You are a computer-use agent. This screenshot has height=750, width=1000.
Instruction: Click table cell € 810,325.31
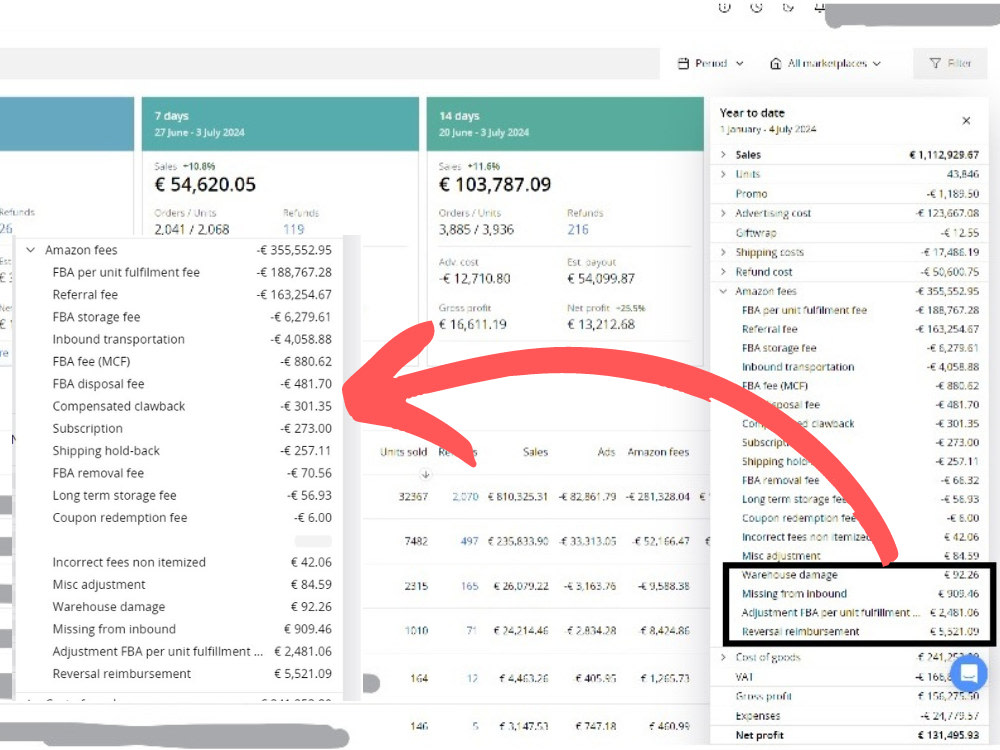518,496
